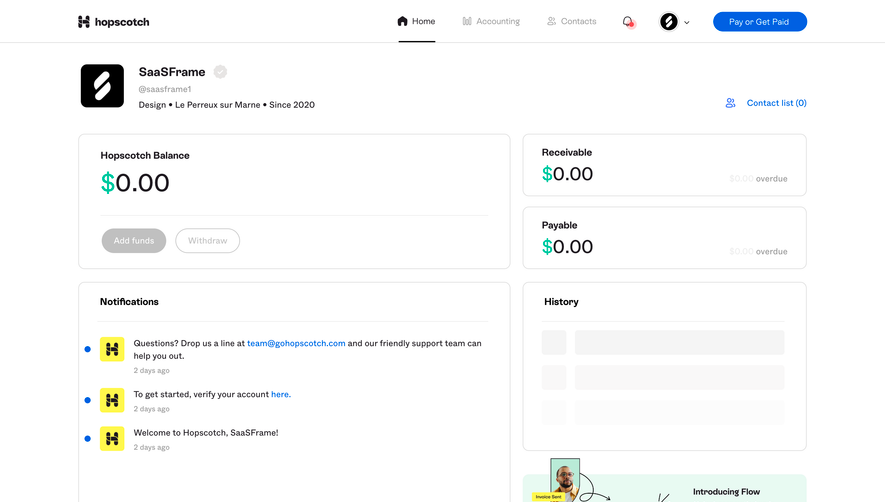Open Contact list (0) link
The image size is (885, 502).
[777, 103]
